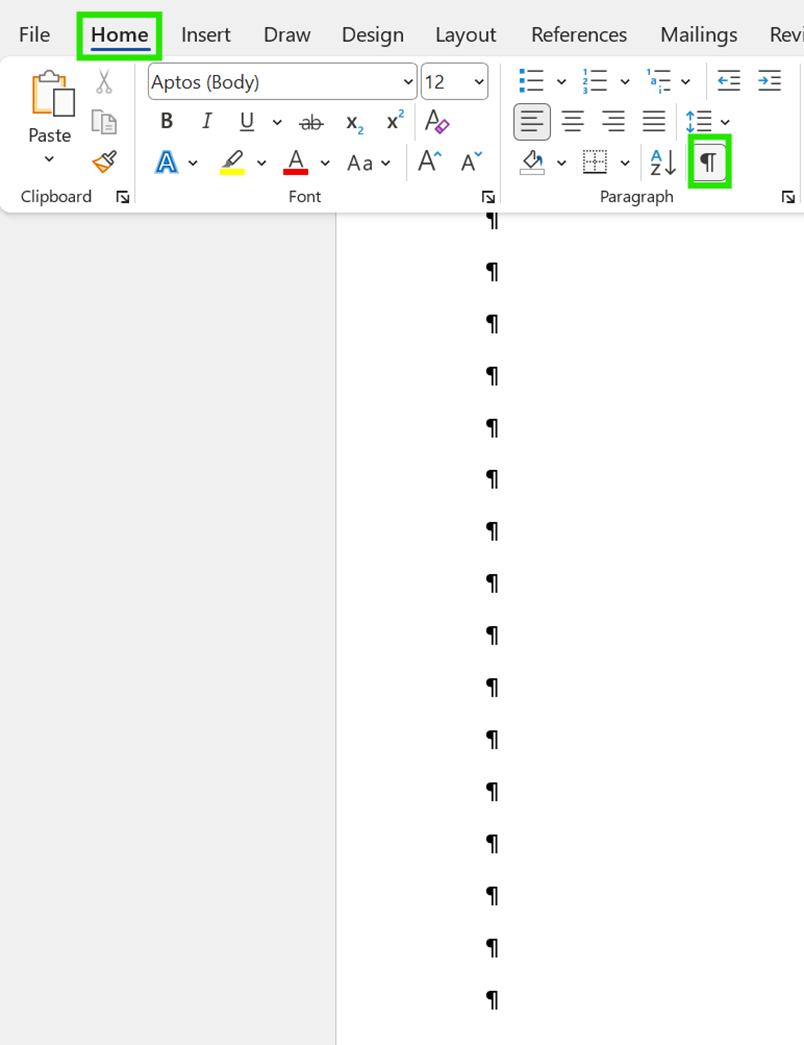Insert a multilevel list
This screenshot has height=1045, width=804.
tap(658, 81)
